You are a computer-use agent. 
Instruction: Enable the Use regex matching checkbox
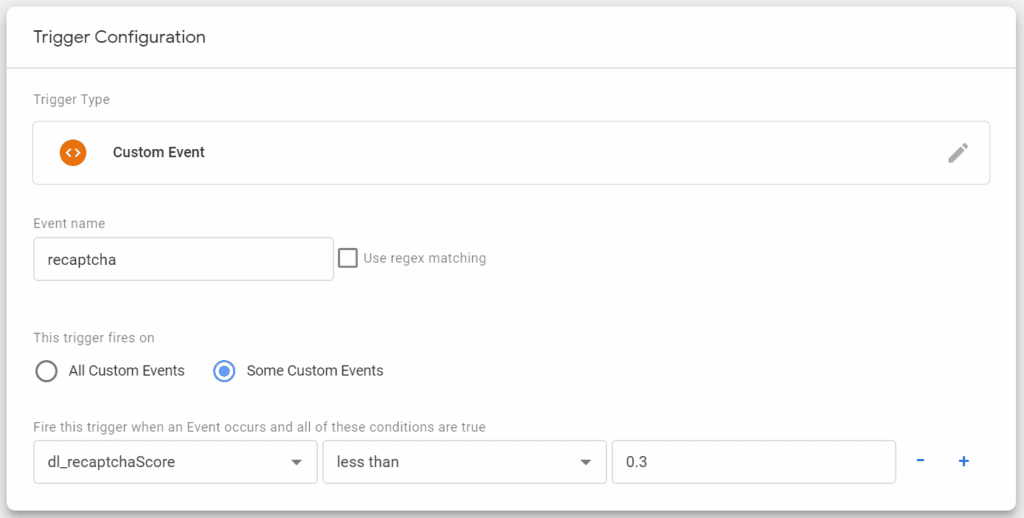pyautogui.click(x=347, y=258)
